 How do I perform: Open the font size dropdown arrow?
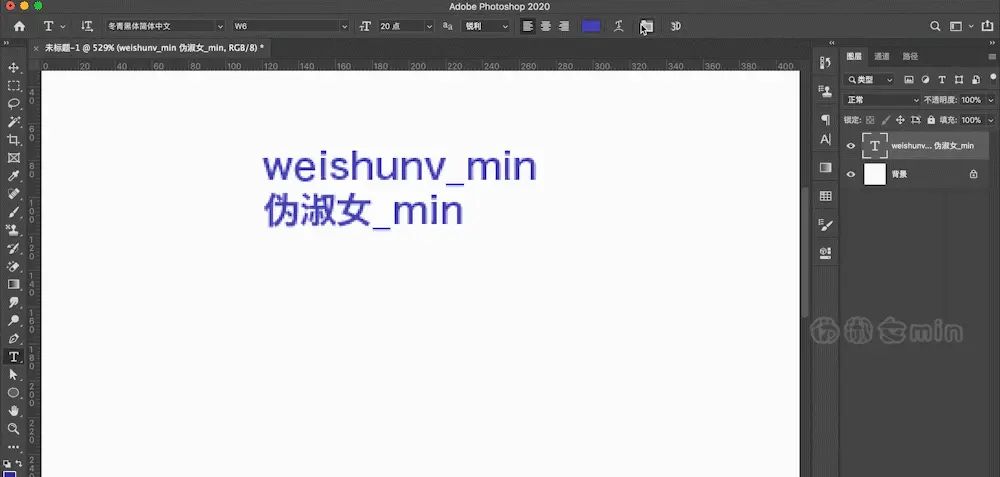[x=429, y=26]
